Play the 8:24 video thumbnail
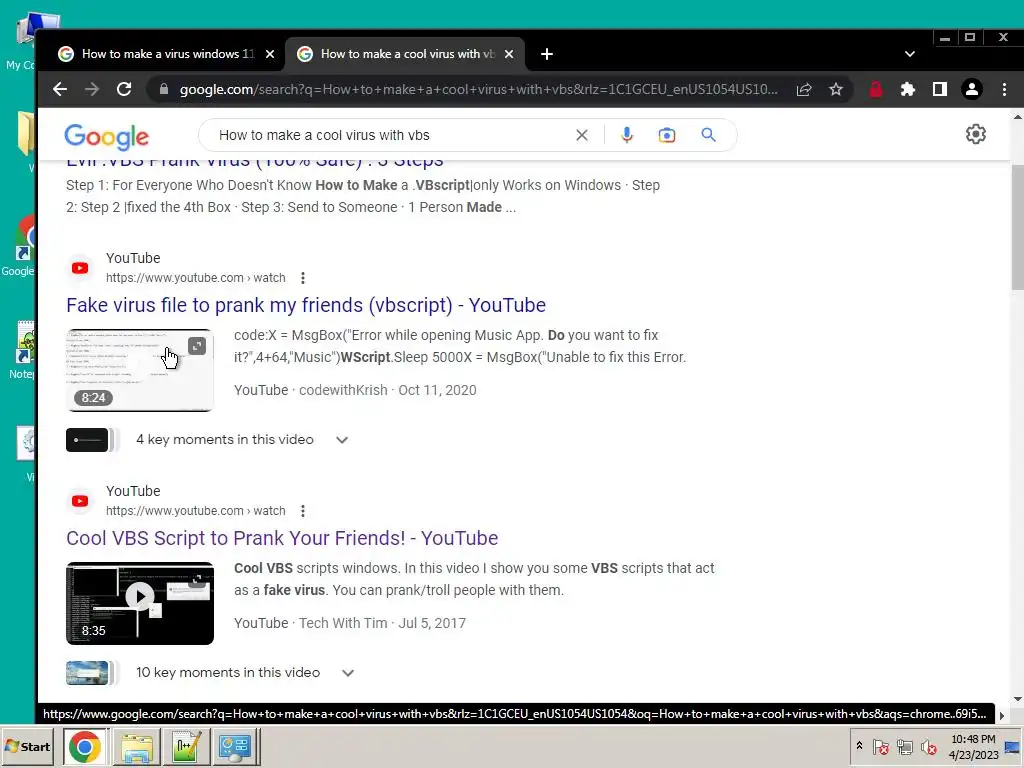Image resolution: width=1024 pixels, height=768 pixels. (x=140, y=371)
